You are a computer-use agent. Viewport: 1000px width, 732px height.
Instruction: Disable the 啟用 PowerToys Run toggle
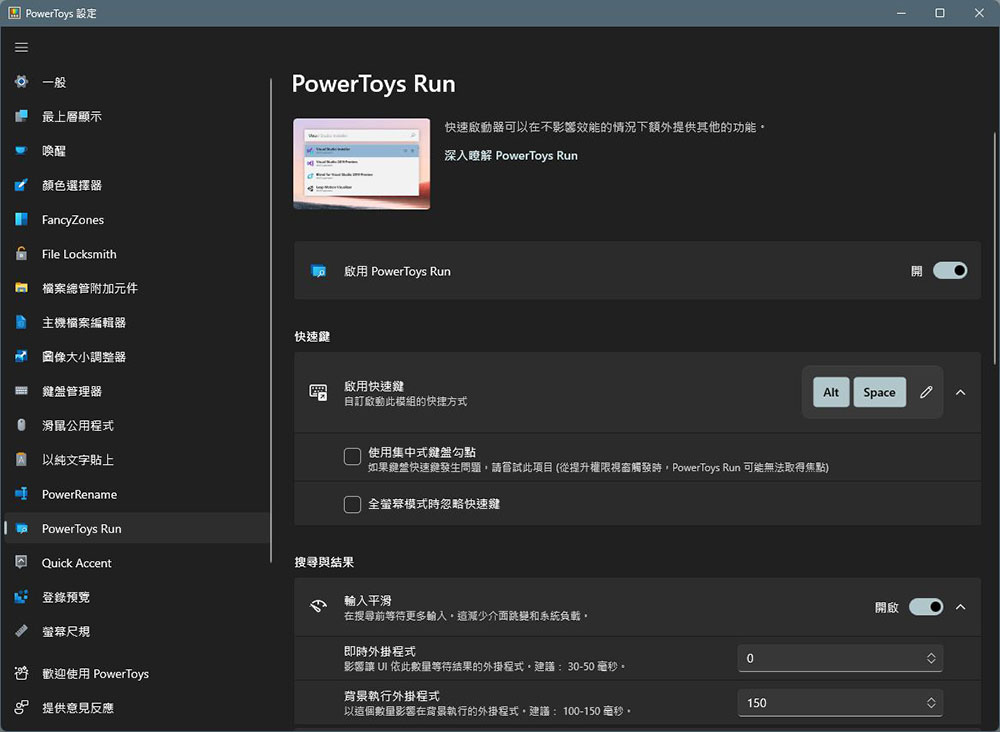point(949,271)
